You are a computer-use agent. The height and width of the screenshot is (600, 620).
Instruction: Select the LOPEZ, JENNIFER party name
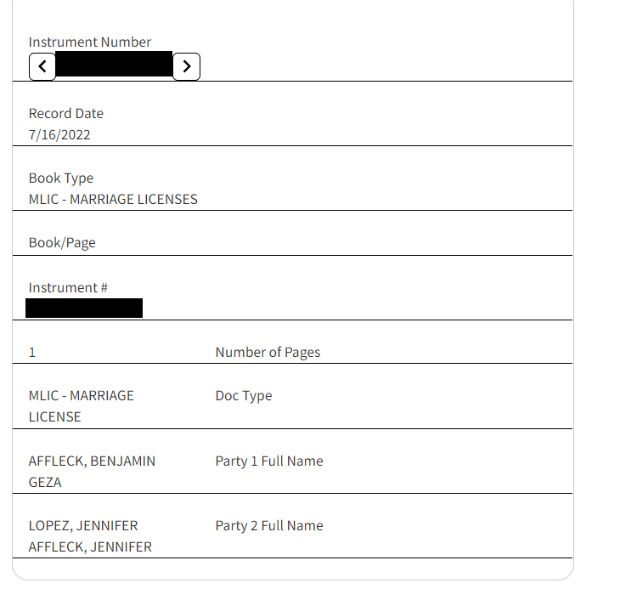(x=83, y=525)
